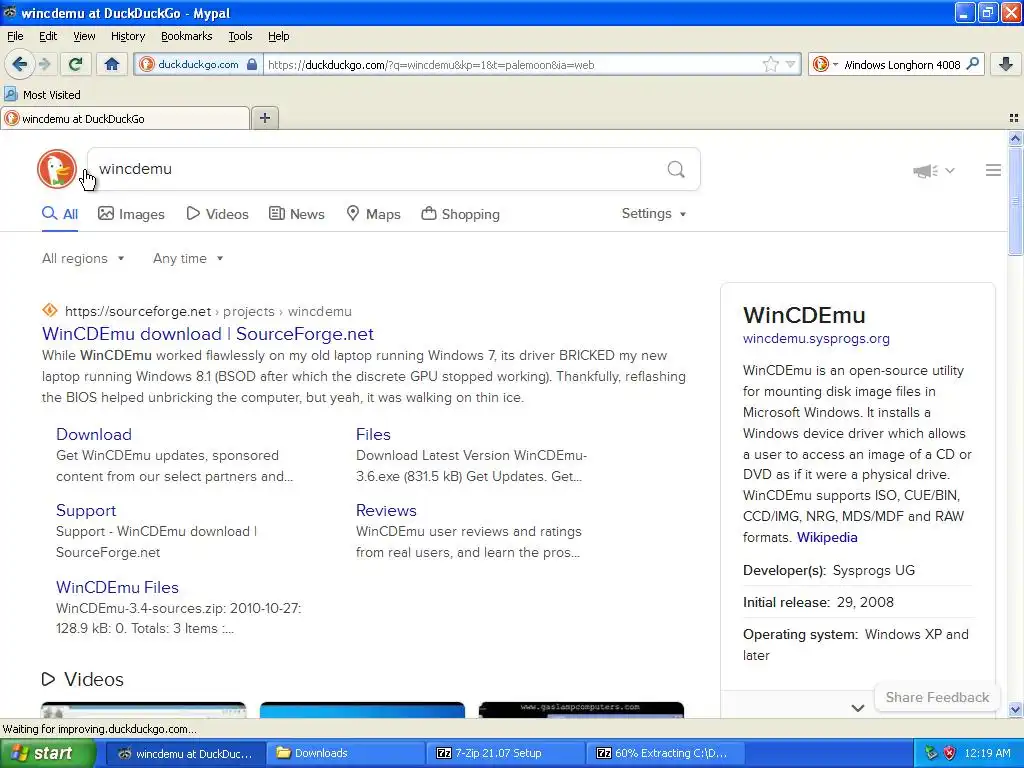This screenshot has width=1024, height=768.
Task: Click the tab groups grid icon
Action: point(1014,118)
